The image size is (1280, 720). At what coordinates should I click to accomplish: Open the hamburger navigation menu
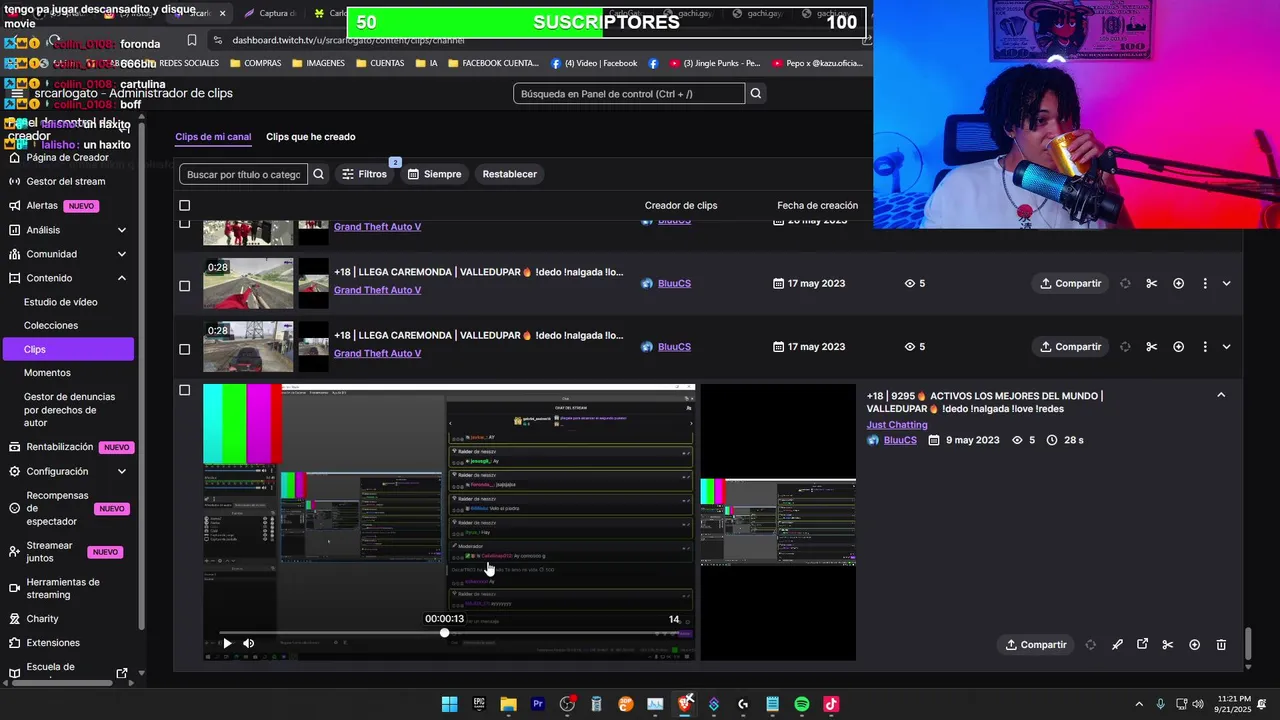[16, 93]
